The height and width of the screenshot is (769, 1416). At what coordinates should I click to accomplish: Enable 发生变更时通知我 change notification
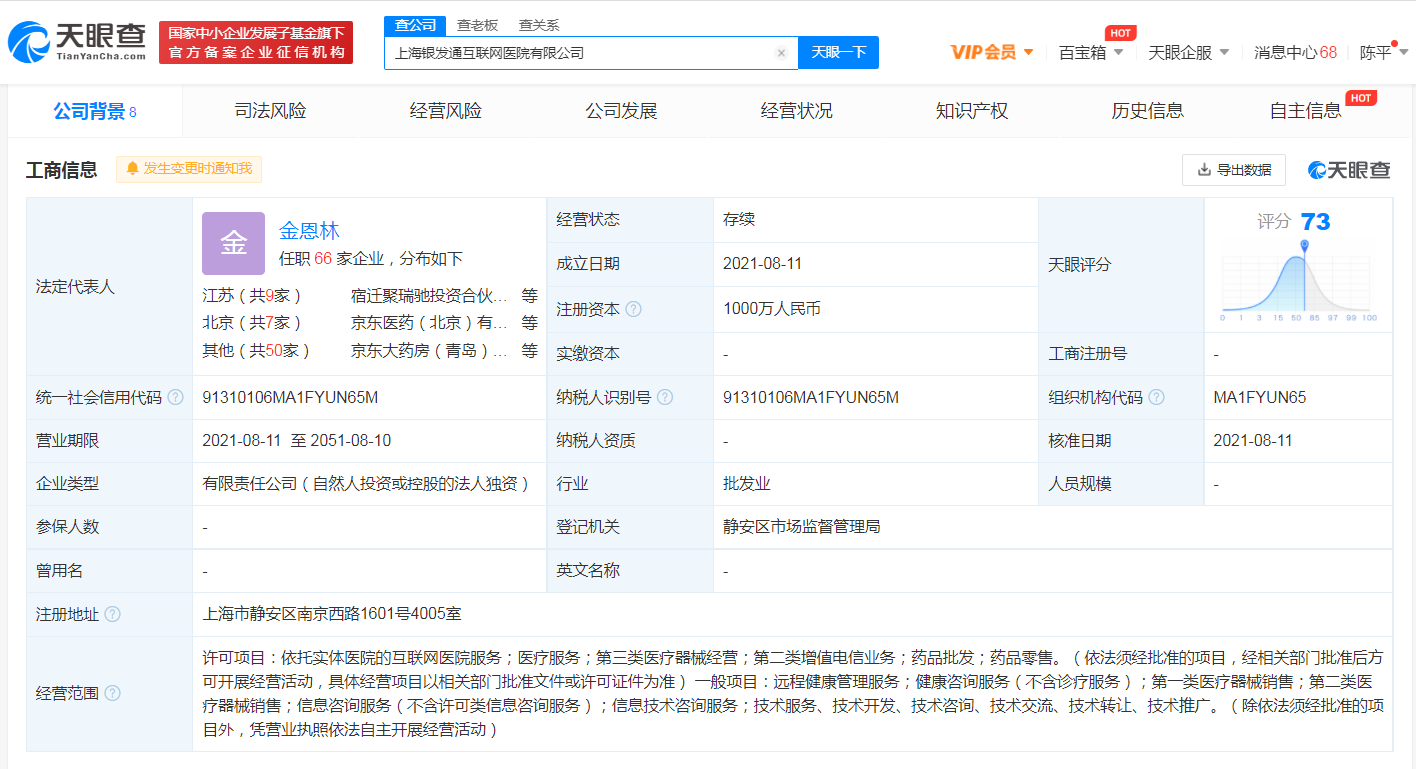pyautogui.click(x=189, y=169)
